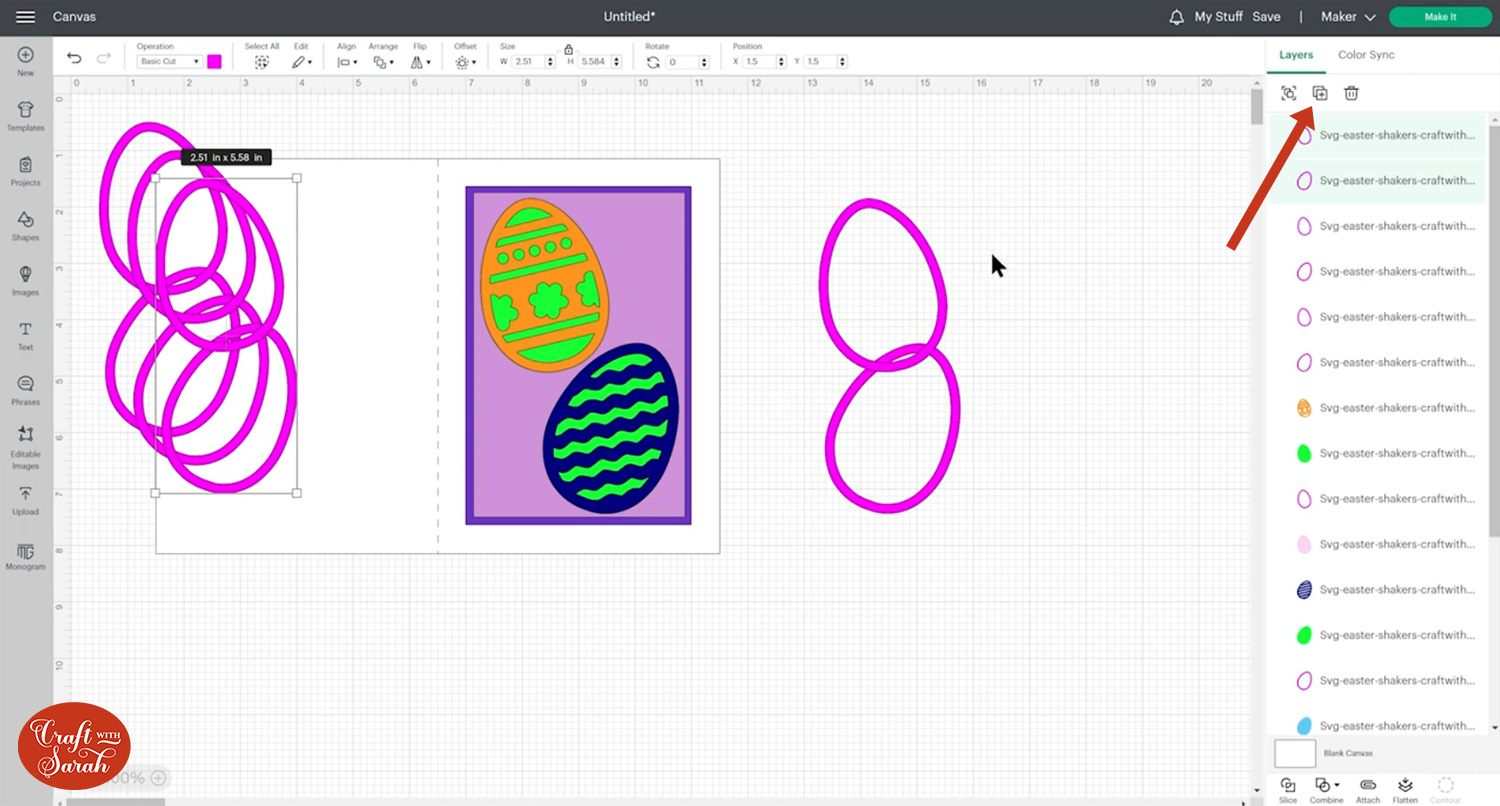Open the Templates tool

25,116
